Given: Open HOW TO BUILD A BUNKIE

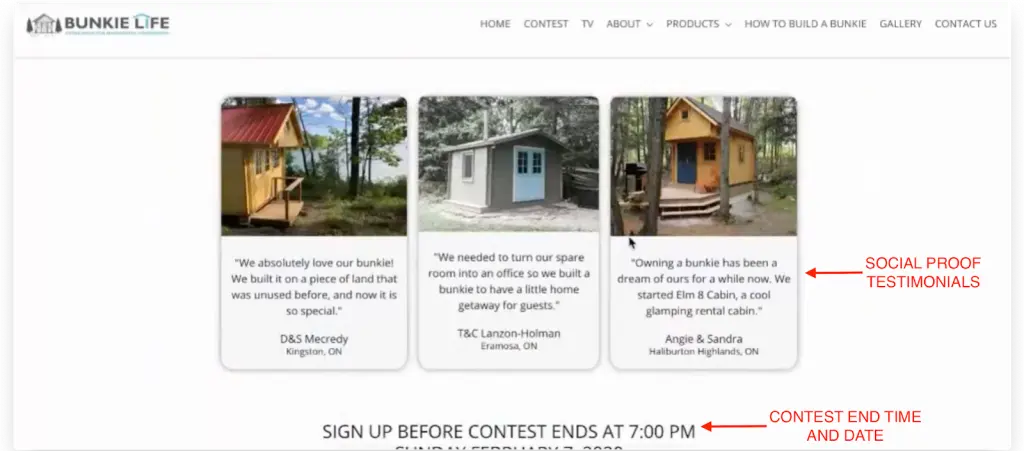Looking at the screenshot, I should click(x=805, y=24).
